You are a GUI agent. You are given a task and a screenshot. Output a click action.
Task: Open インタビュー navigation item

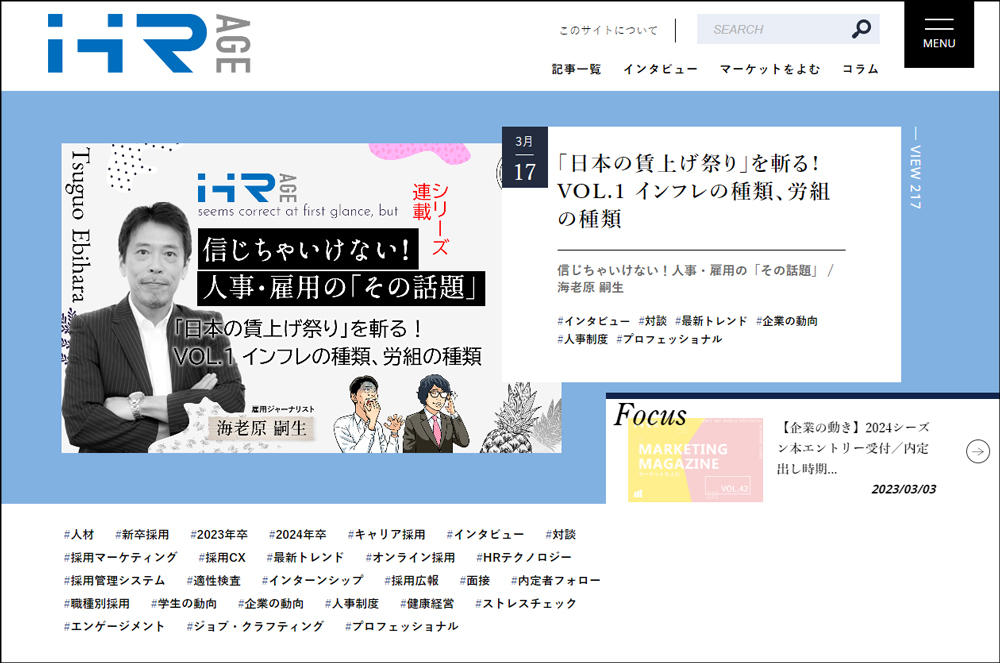tap(660, 69)
